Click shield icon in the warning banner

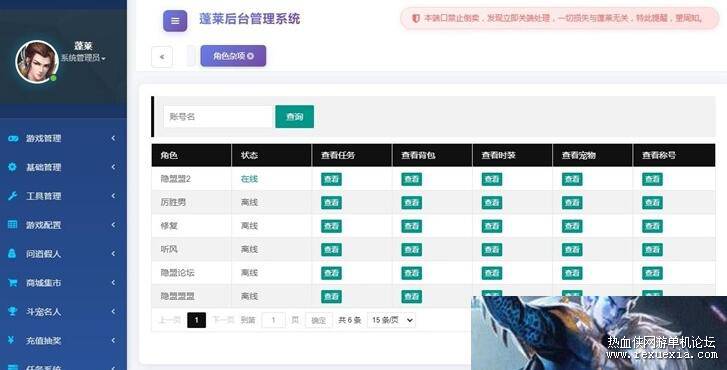click(x=415, y=18)
